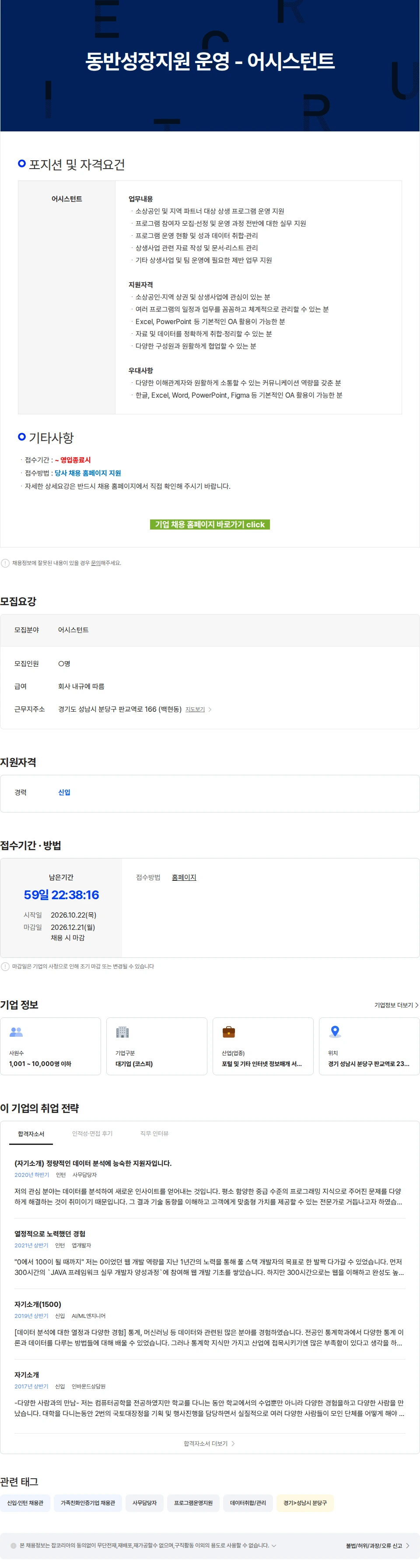
Task: Click deadline date 2026.12.21(월)
Action: [73, 927]
